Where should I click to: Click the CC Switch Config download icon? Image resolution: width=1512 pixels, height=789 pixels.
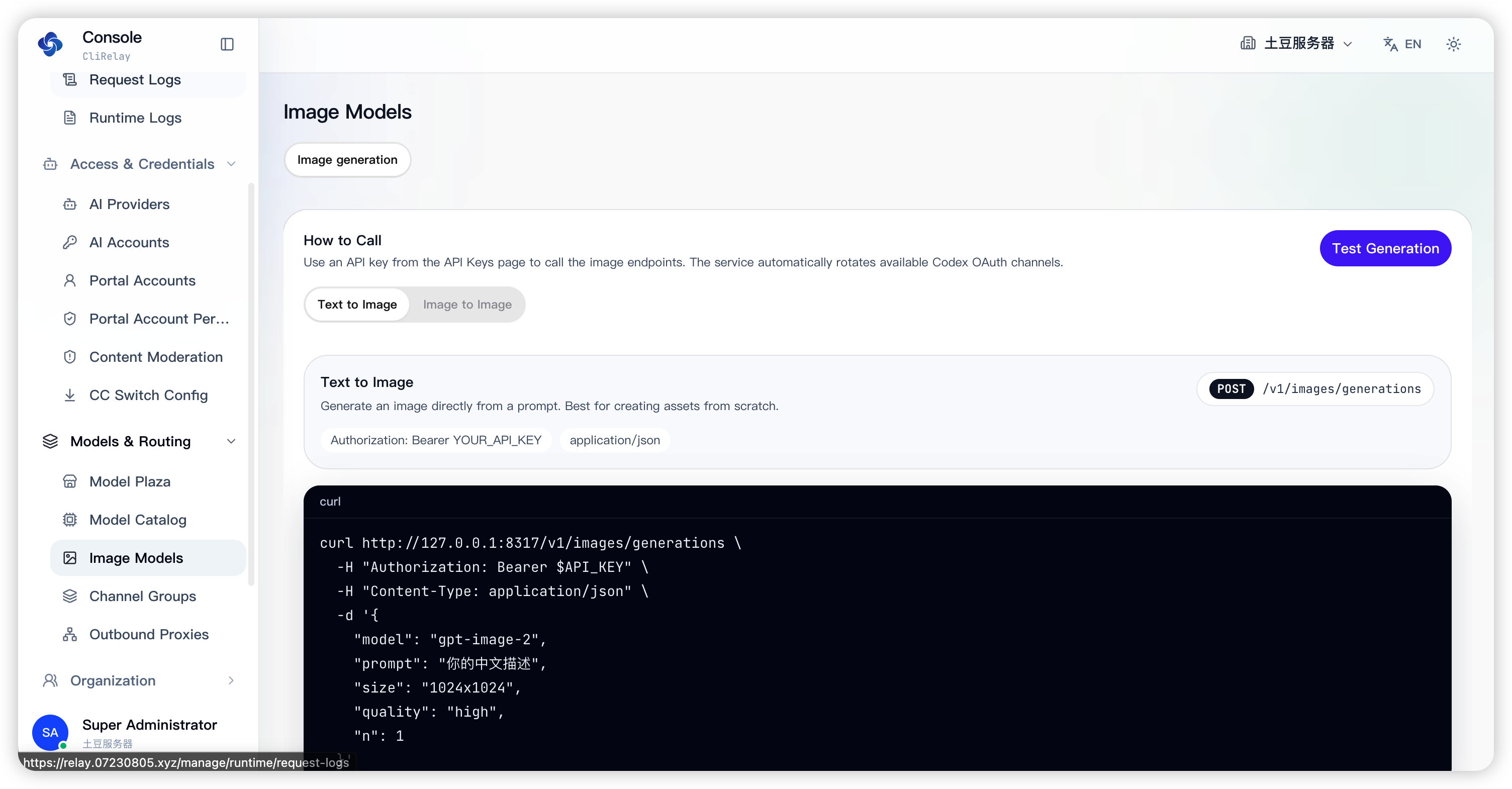[x=70, y=395]
